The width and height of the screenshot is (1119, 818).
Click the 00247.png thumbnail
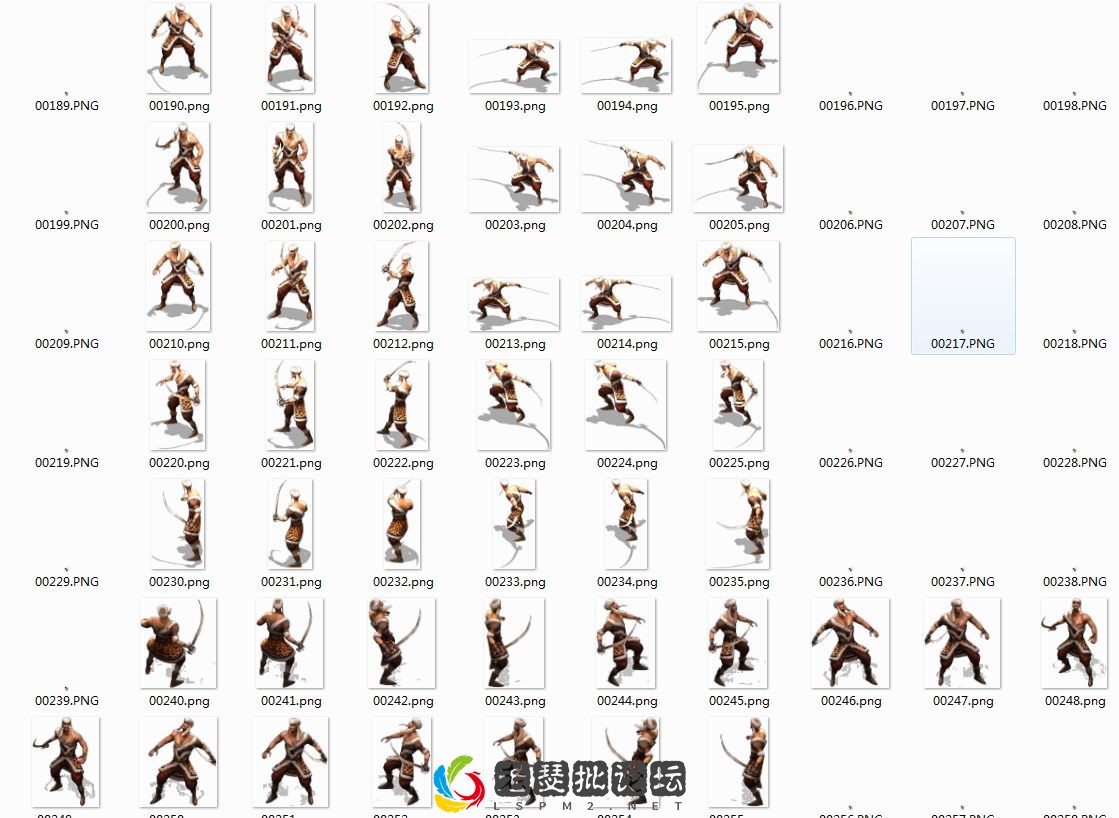pyautogui.click(x=962, y=643)
